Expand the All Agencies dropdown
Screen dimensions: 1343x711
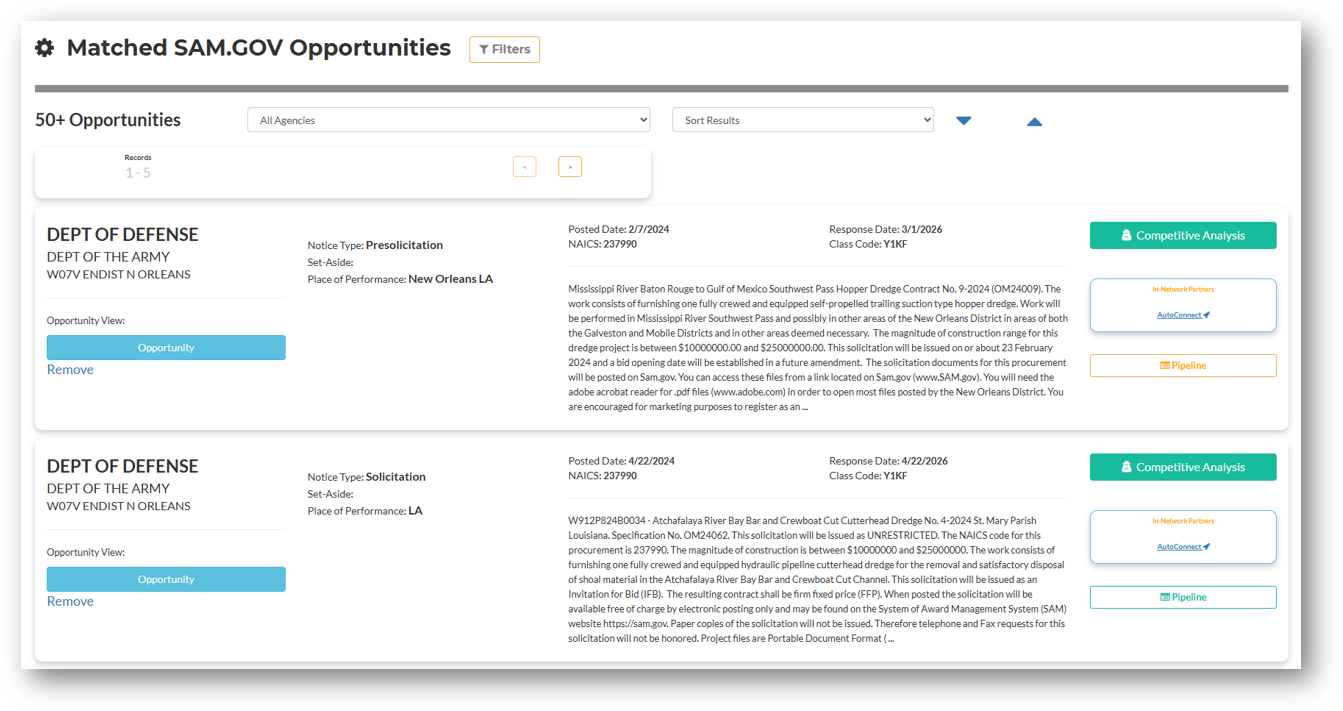coord(448,120)
